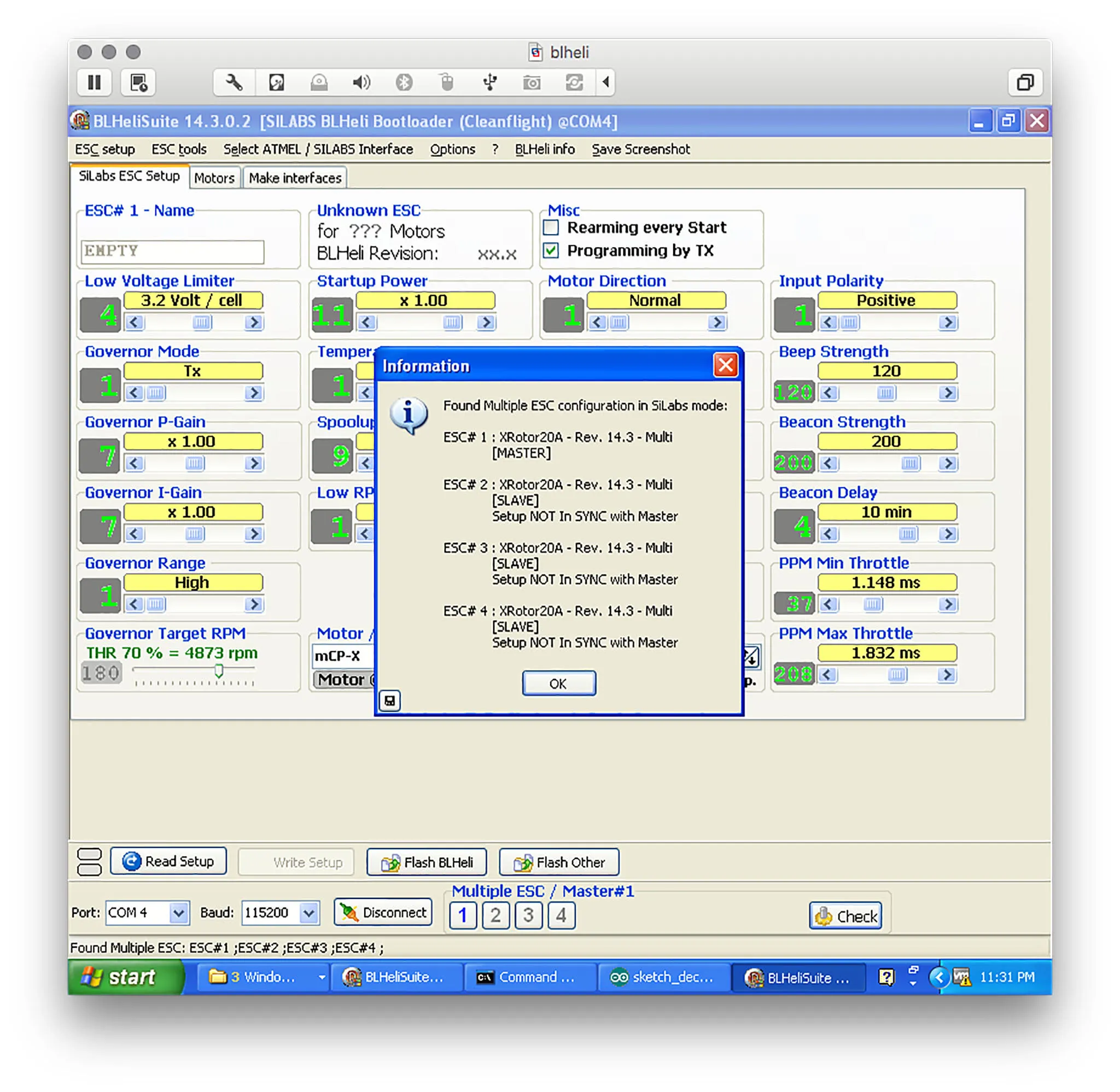Open VM settings wrench icon
The width and height of the screenshot is (1120, 1092).
(x=234, y=83)
